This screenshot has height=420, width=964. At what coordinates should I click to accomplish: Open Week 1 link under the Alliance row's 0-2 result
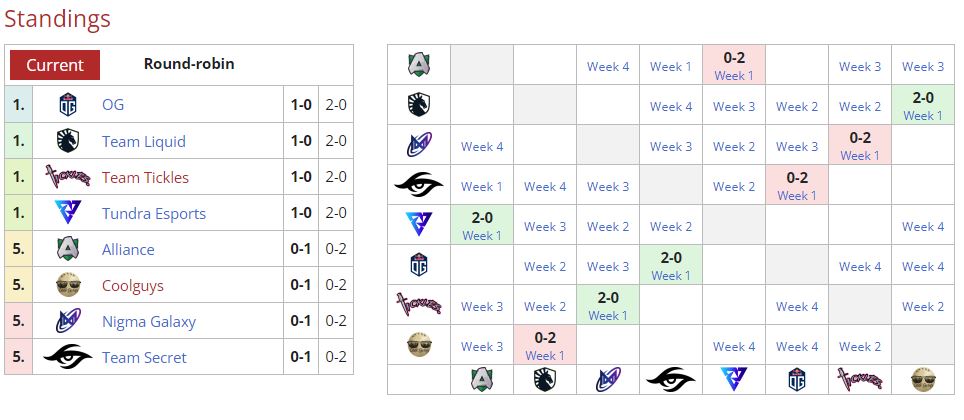click(x=734, y=76)
